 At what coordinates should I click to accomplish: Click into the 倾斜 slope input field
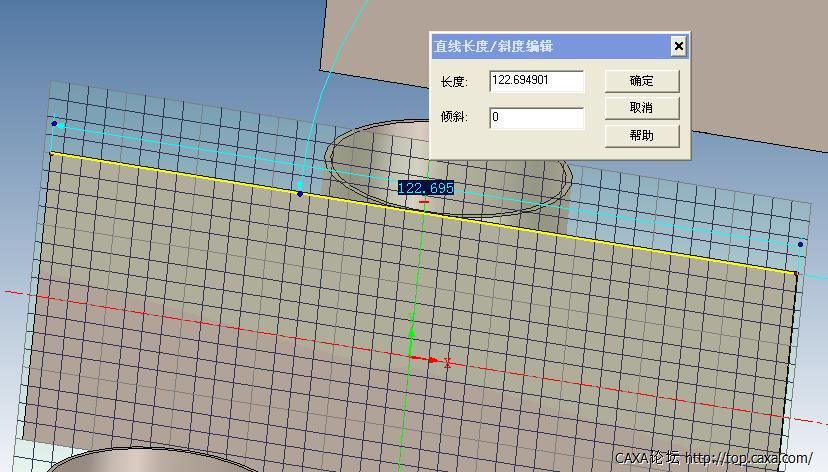pos(536,118)
